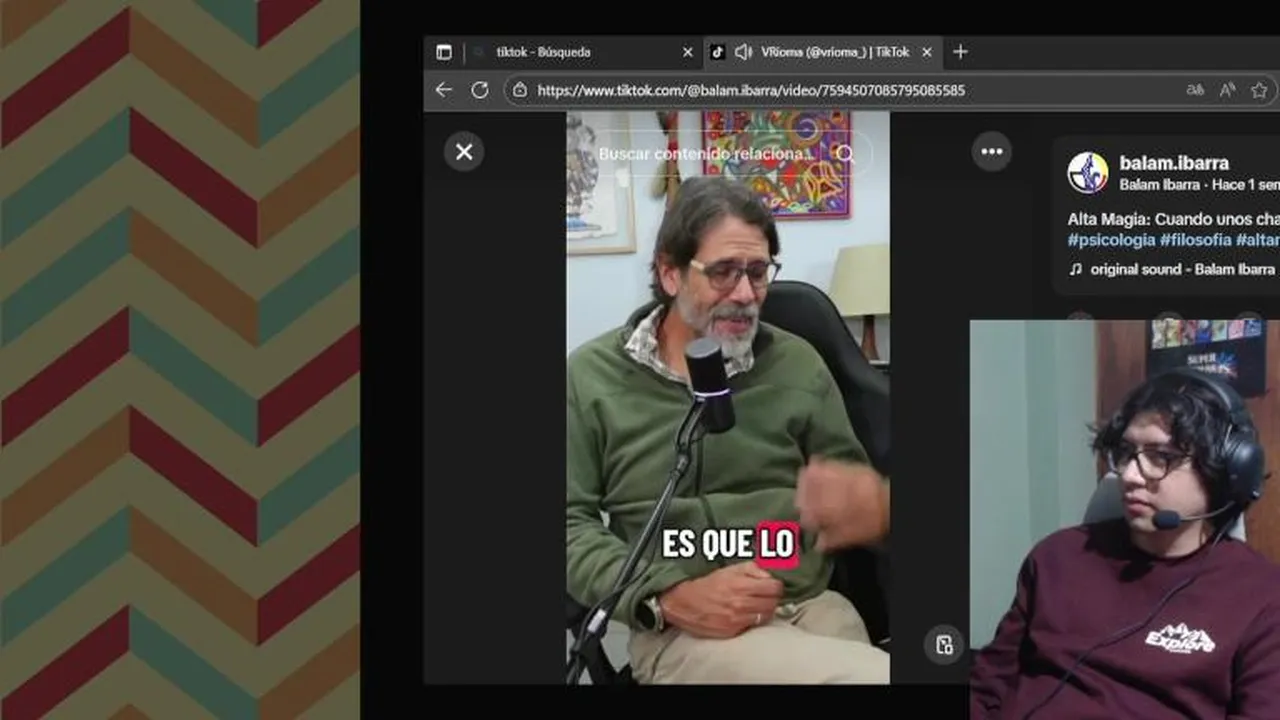The image size is (1280, 720).
Task: Click the #psicologia hashtag
Action: point(1111,240)
